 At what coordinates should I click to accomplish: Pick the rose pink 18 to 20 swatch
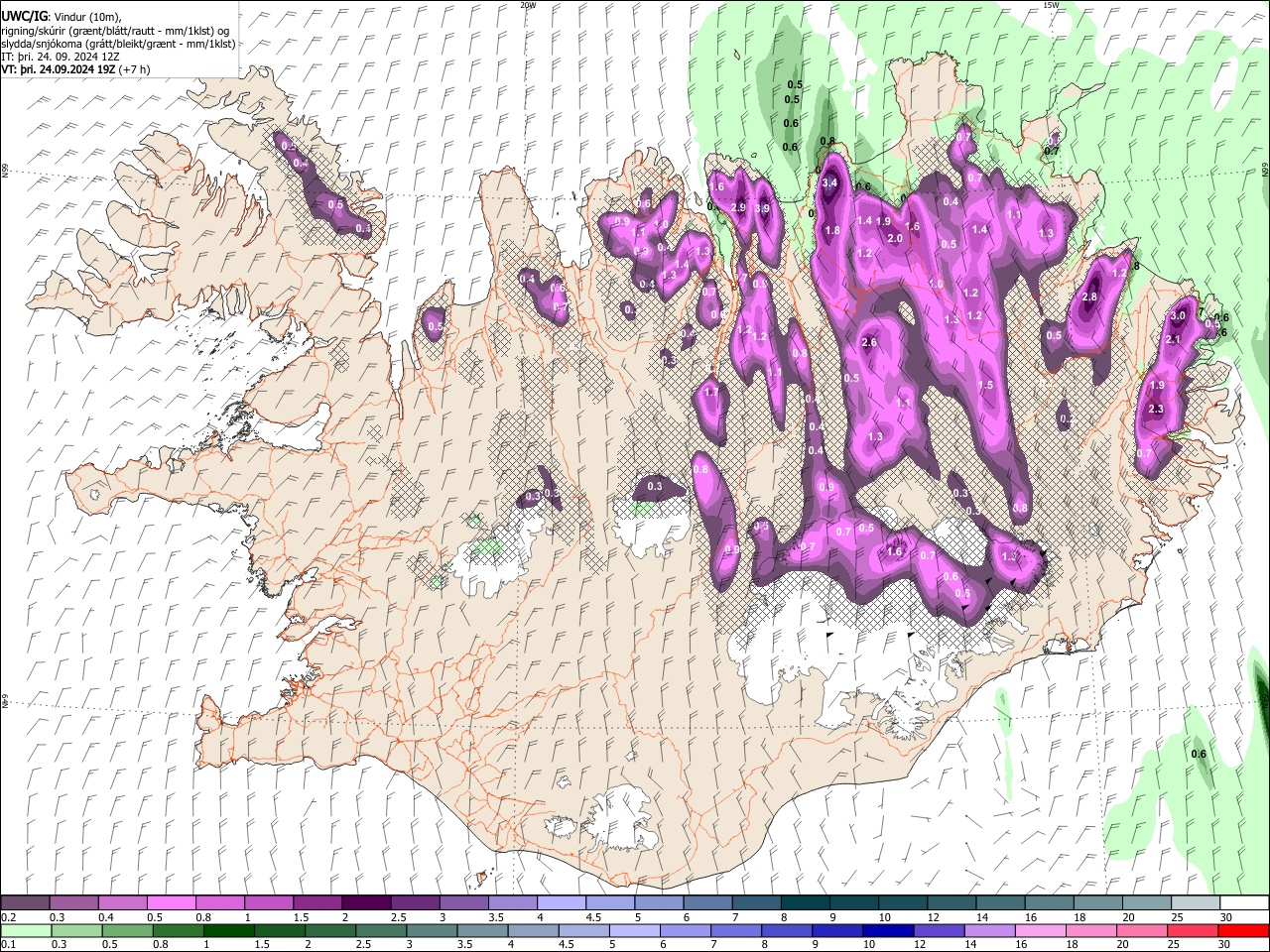coord(1090,930)
